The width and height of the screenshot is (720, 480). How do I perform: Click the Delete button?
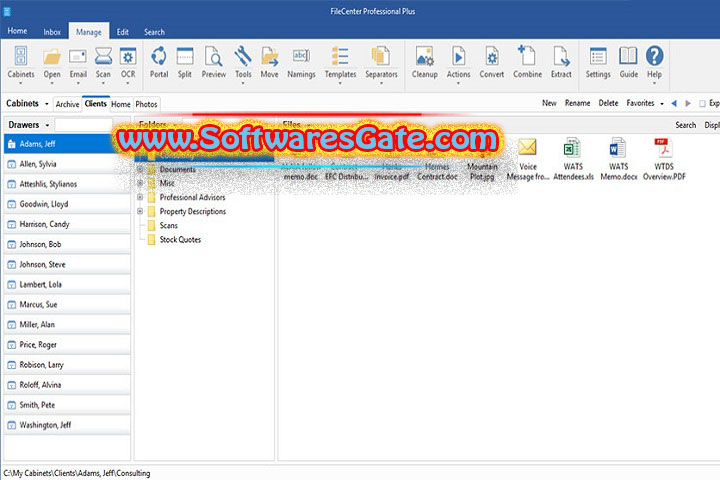coord(608,103)
